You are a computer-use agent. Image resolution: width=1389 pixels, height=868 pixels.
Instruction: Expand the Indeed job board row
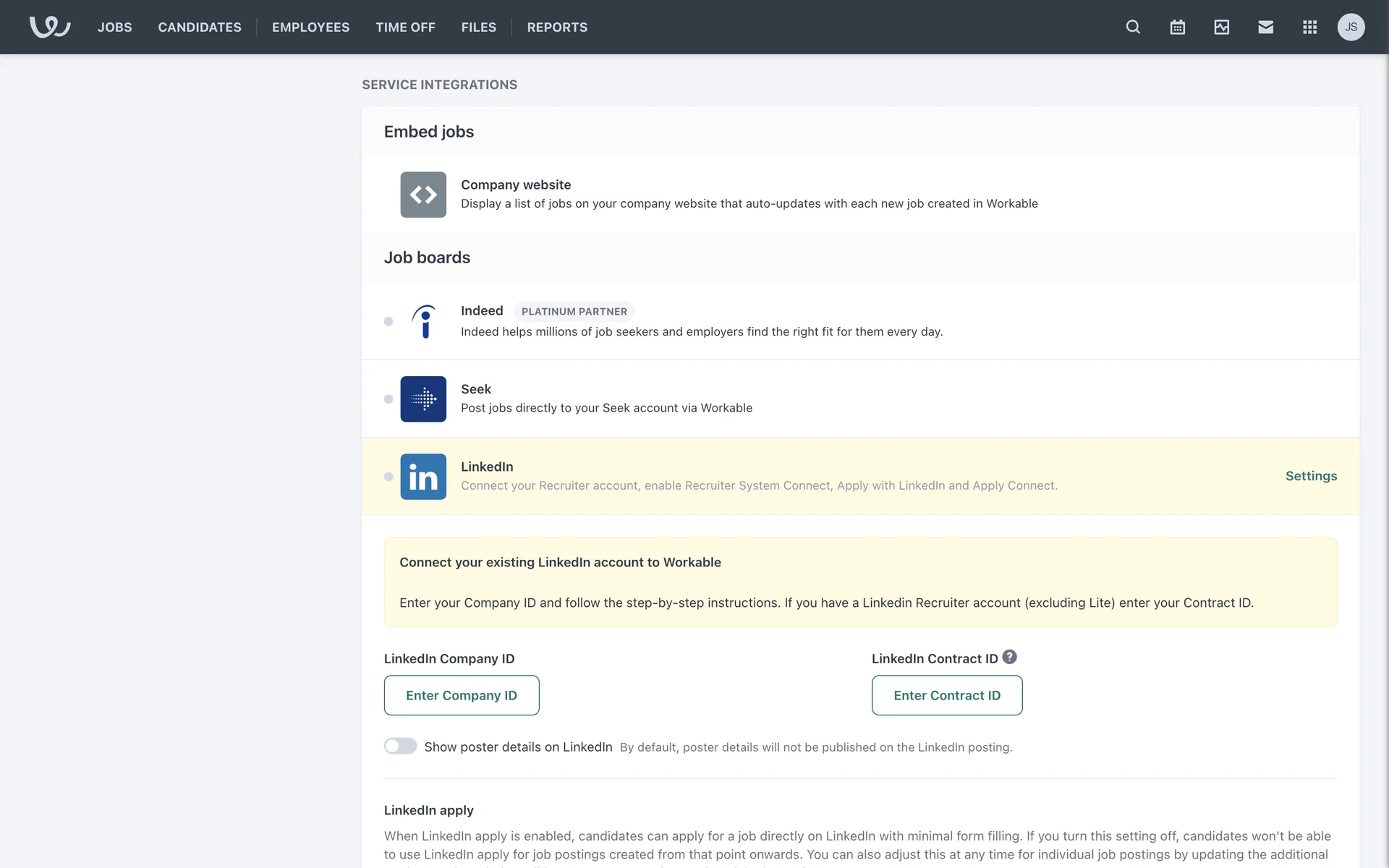pyautogui.click(x=482, y=311)
